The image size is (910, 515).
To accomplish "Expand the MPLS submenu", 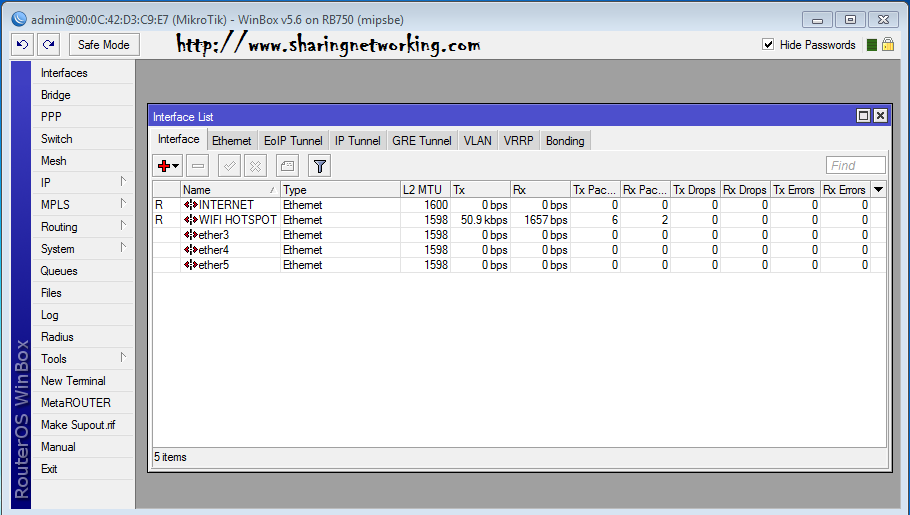I will coord(123,204).
